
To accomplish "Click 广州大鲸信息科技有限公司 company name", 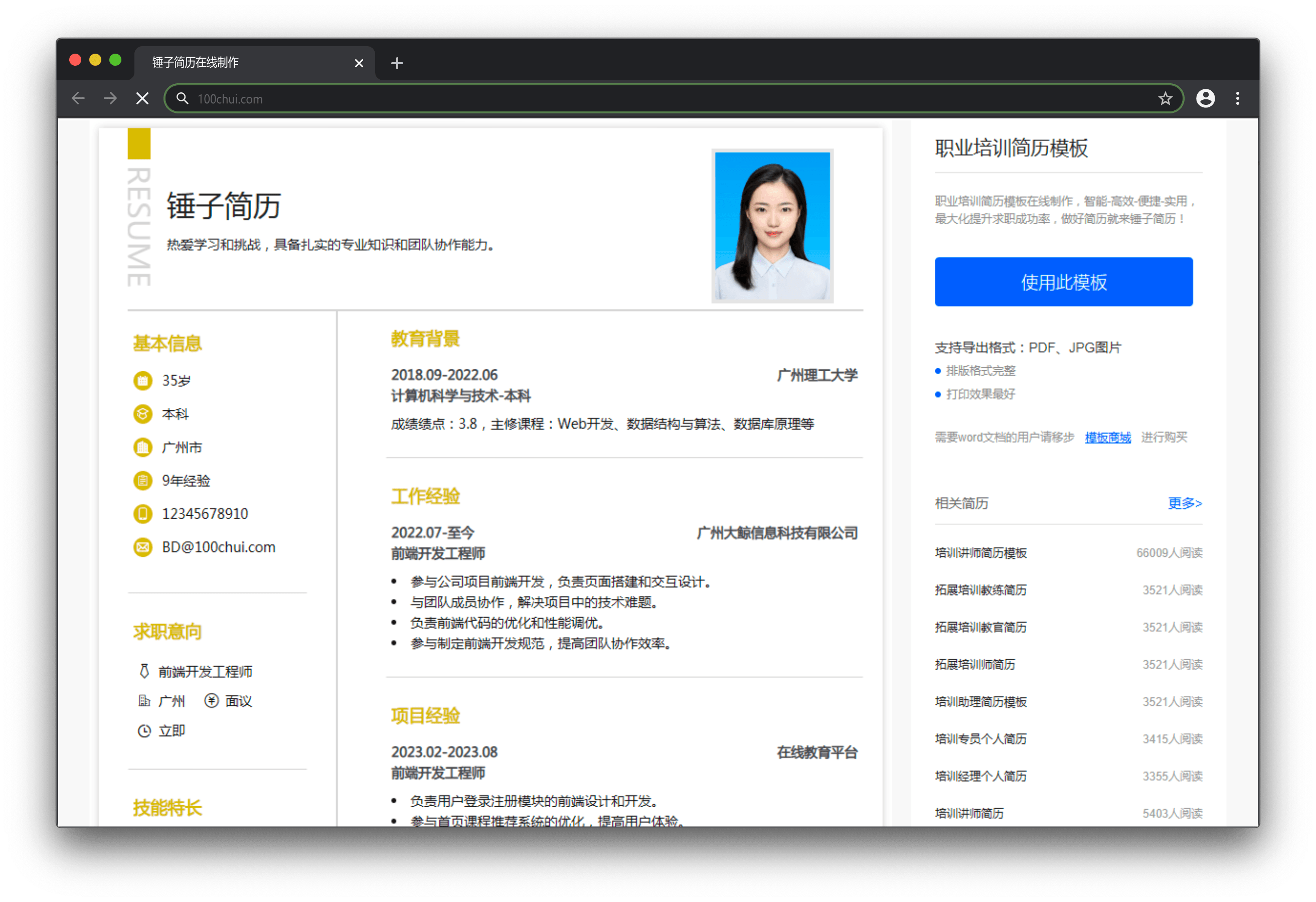I will pos(777,533).
